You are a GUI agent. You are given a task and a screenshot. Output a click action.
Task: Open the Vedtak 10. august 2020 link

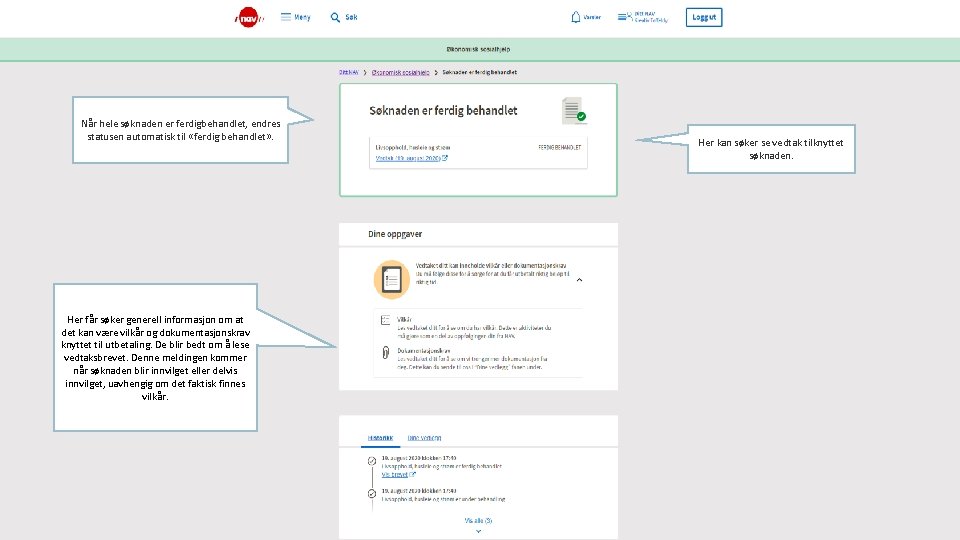pyautogui.click(x=411, y=158)
